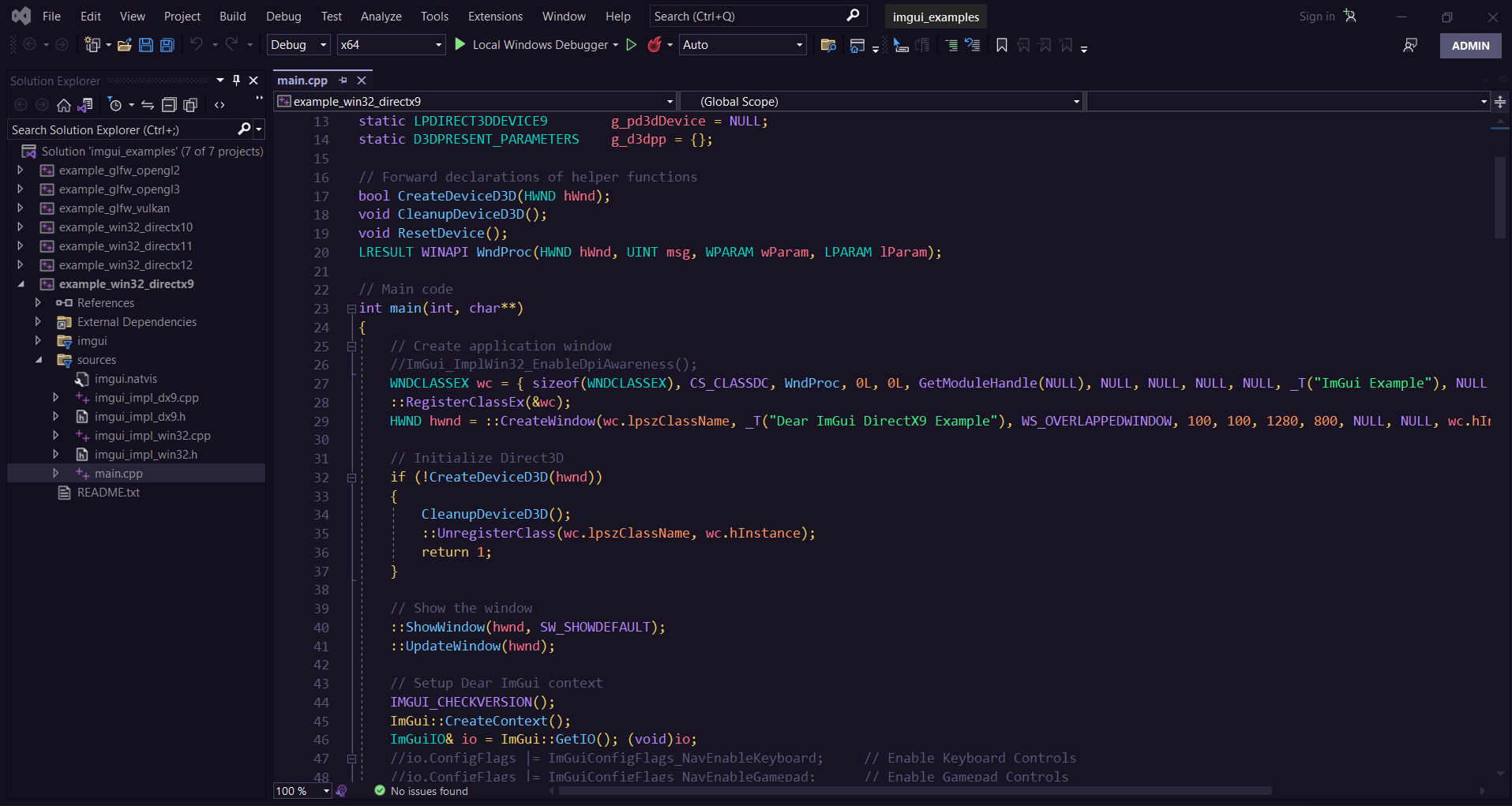Screen dimensions: 1512x806
Task: Click the editor horizontal scrollbar thumb
Action: point(916,791)
